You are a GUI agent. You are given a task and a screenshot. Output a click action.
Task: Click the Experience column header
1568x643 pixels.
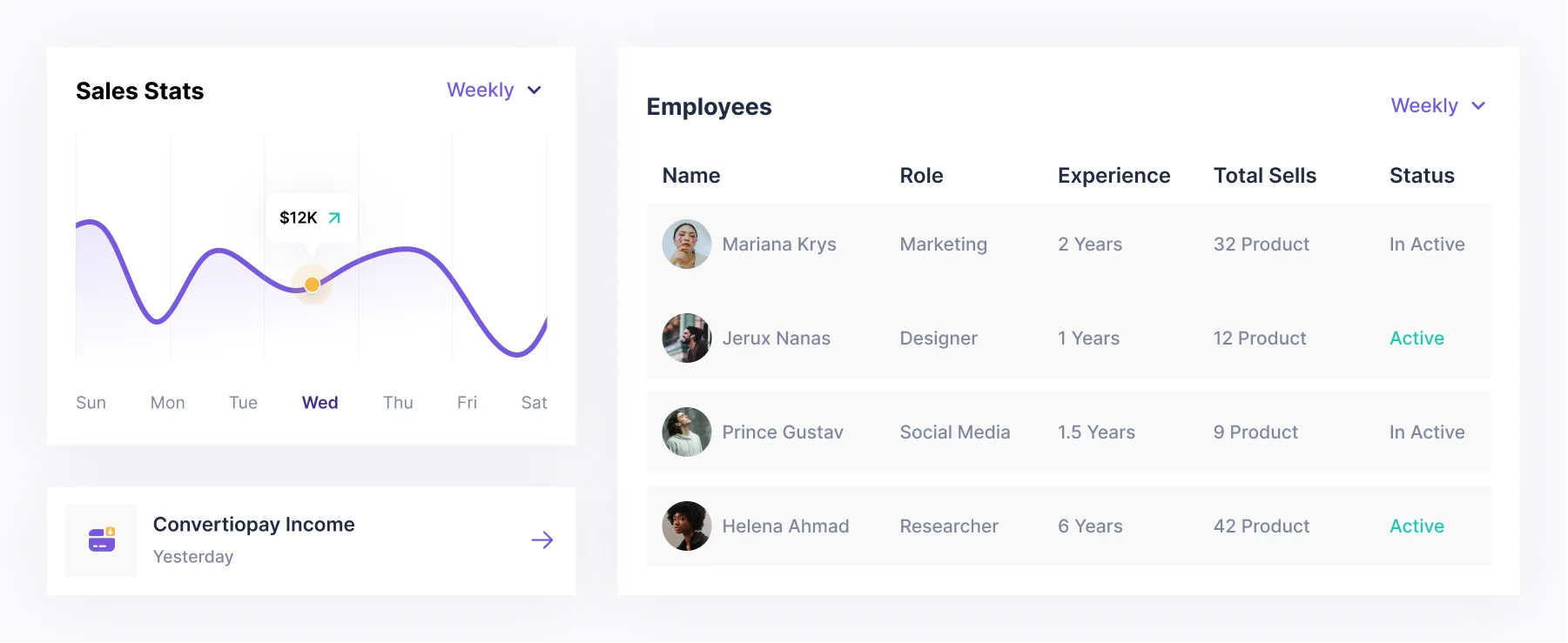[1114, 176]
